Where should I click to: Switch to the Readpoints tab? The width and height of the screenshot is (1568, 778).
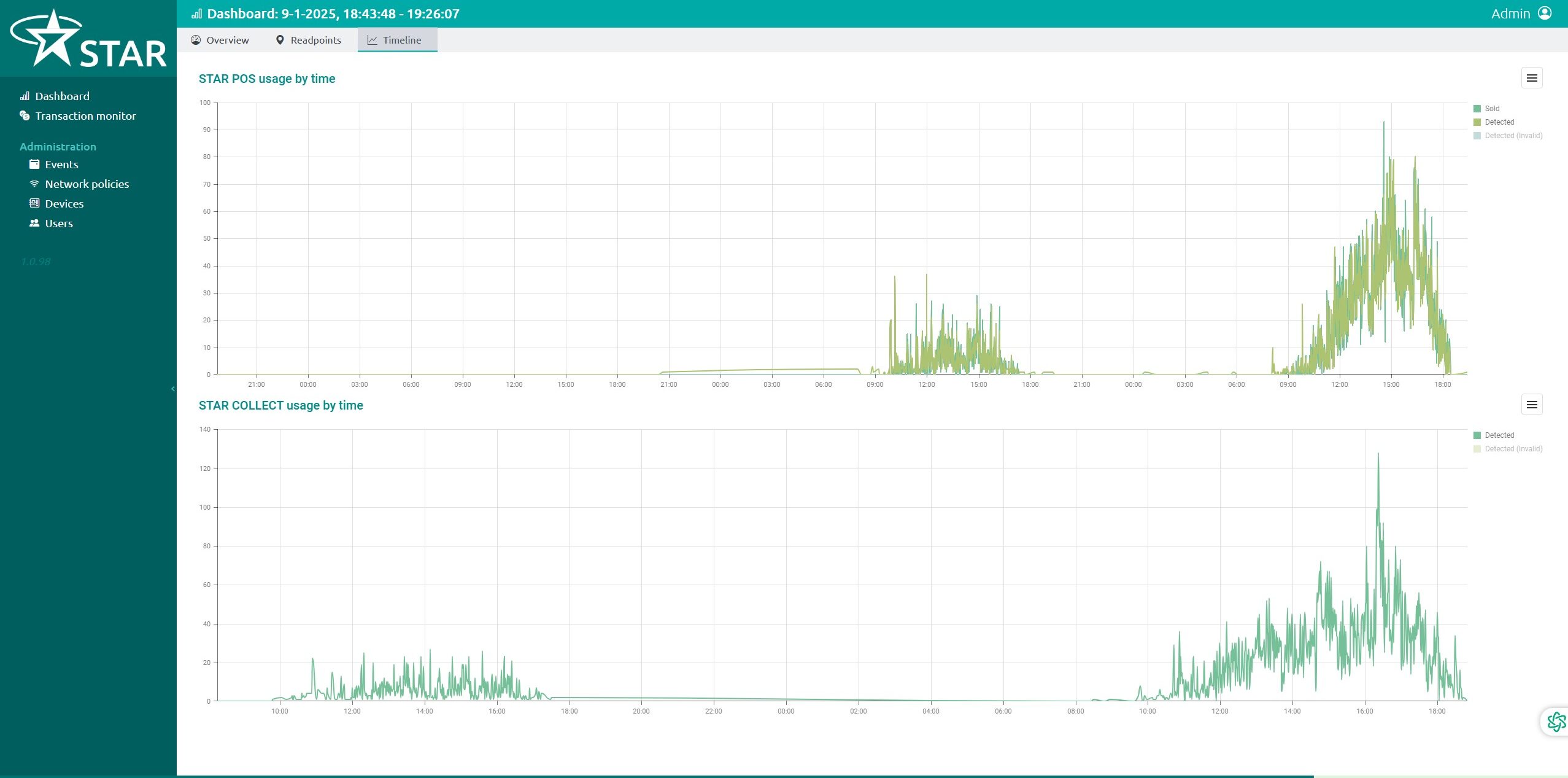(308, 40)
